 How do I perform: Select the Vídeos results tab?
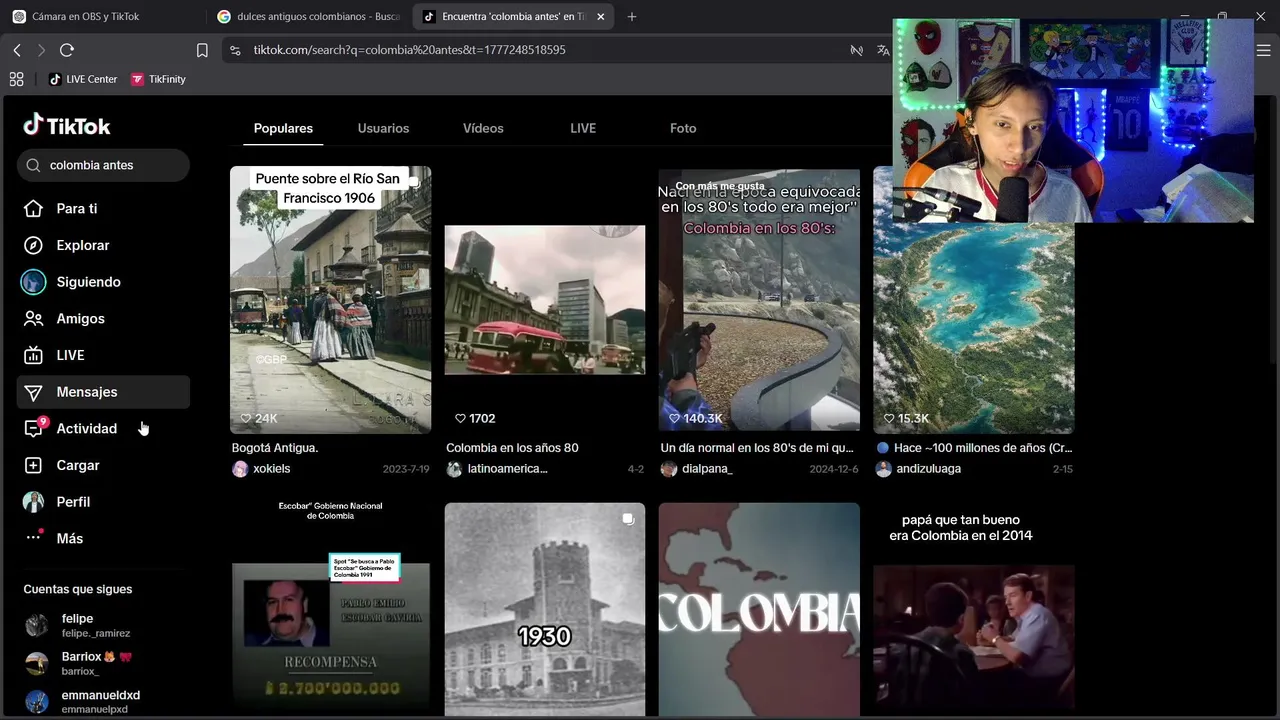(483, 128)
